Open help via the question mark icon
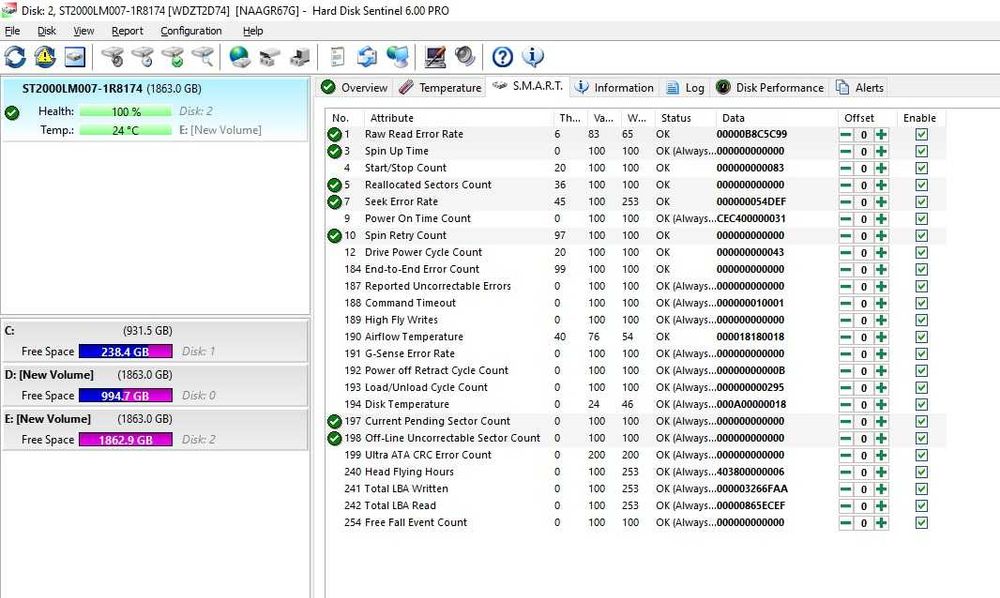Screen dimensions: 1000x598 (x=502, y=56)
